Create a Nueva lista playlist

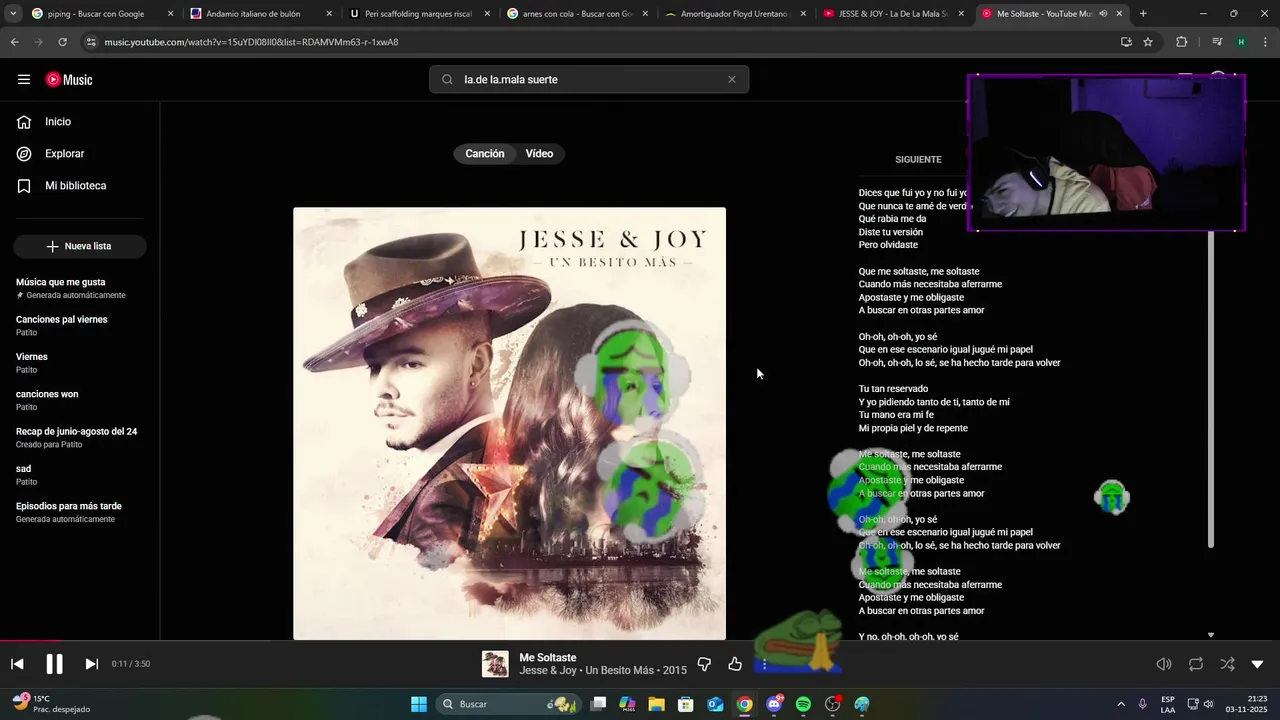80,246
